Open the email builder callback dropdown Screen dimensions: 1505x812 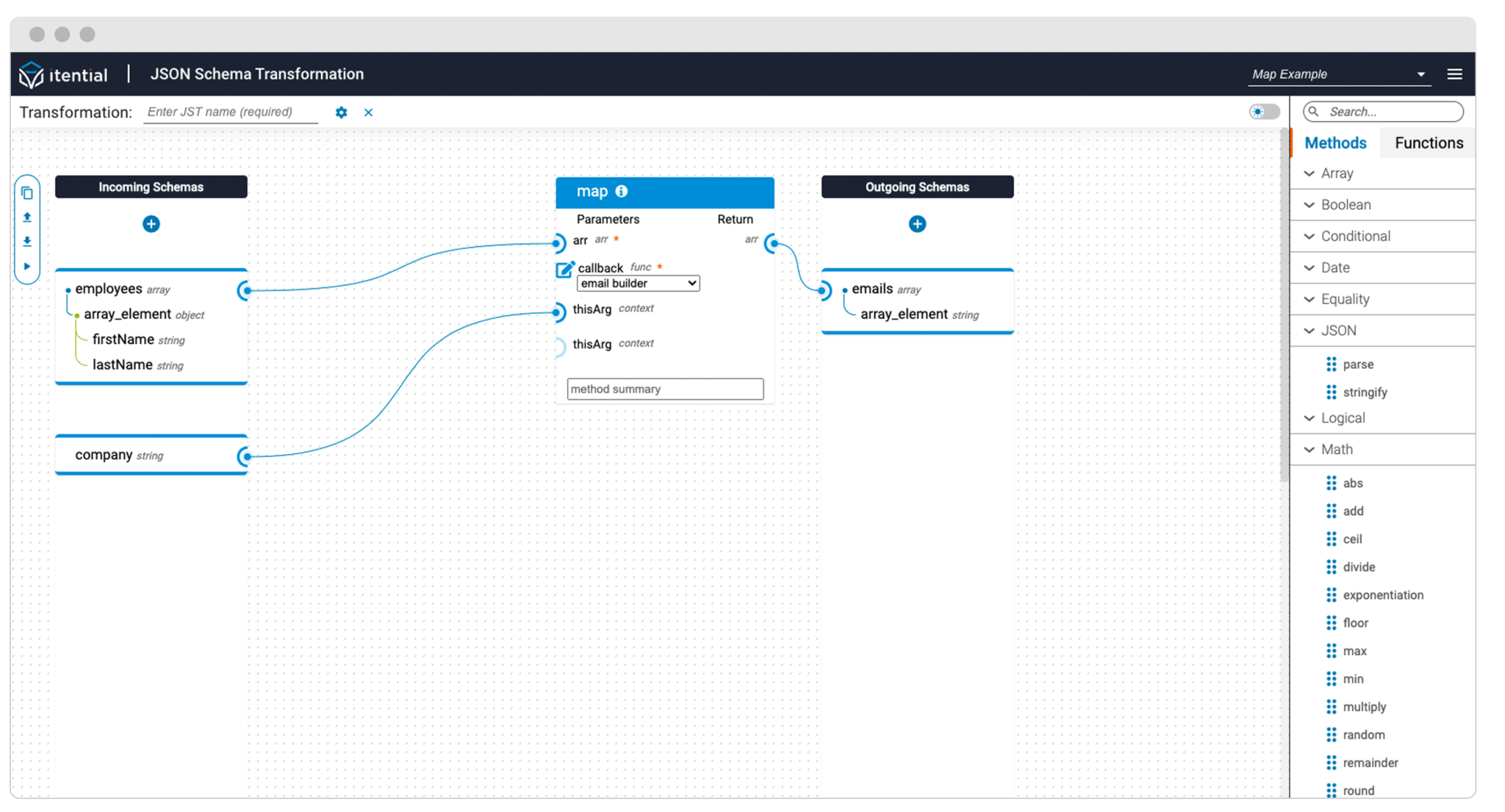click(x=637, y=283)
